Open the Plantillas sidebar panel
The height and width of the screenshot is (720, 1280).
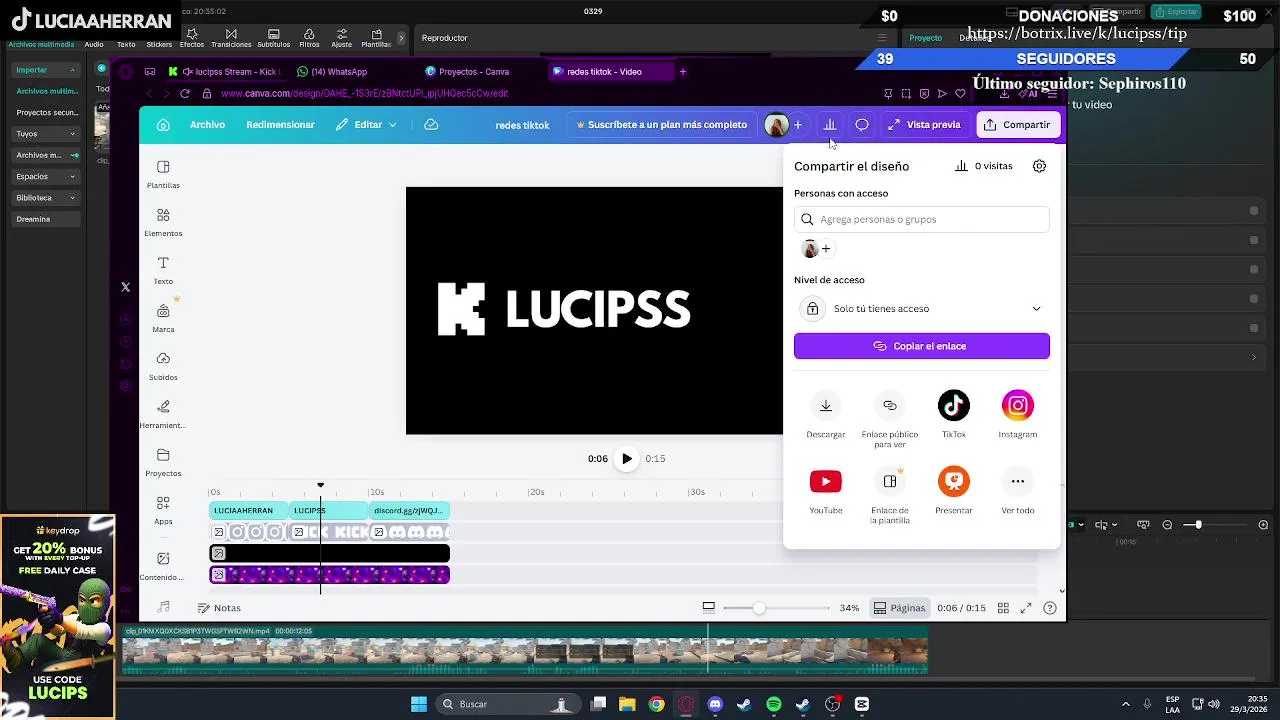click(x=163, y=174)
